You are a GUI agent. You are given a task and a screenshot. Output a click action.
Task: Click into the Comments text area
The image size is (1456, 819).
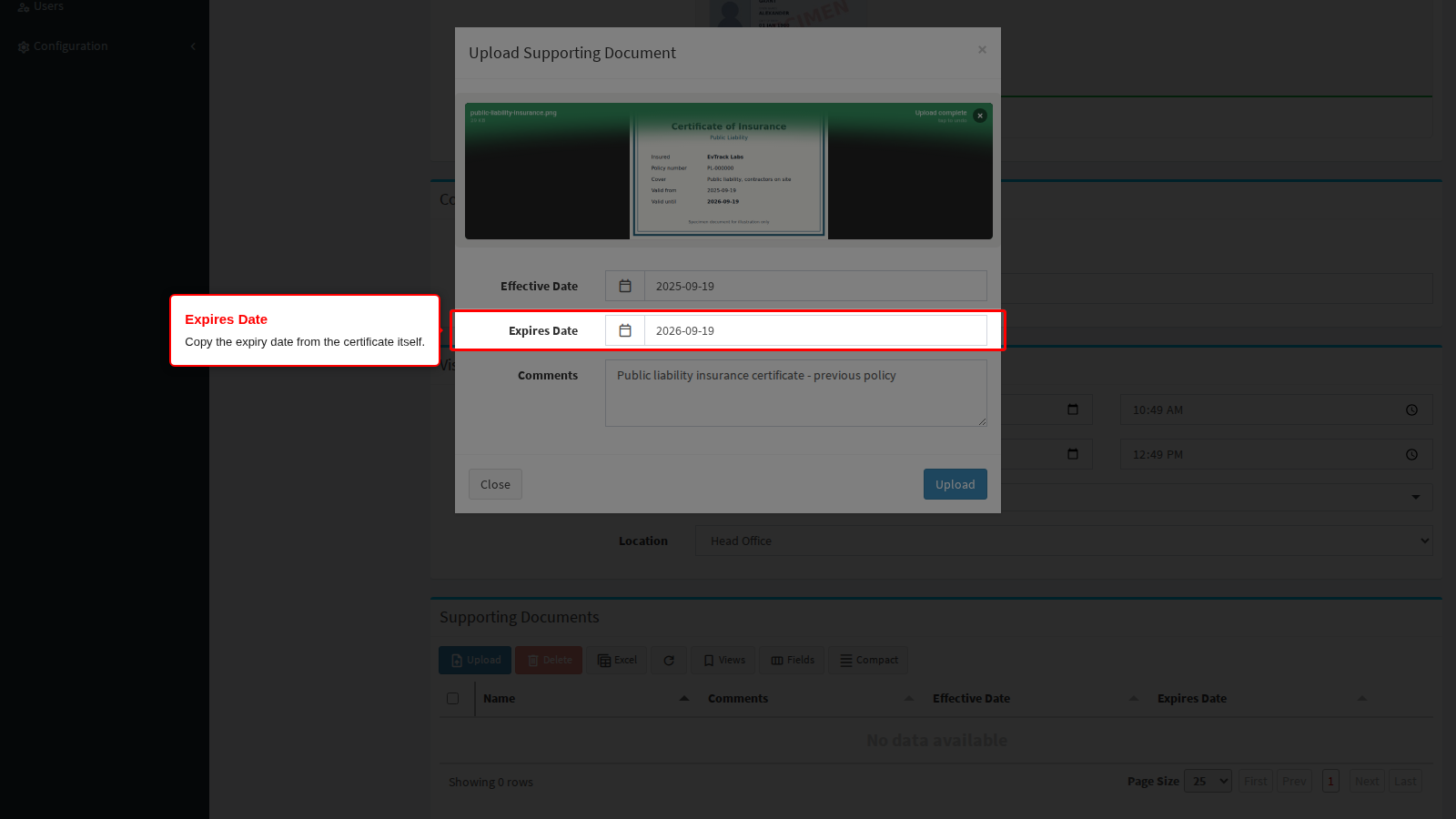(x=796, y=393)
